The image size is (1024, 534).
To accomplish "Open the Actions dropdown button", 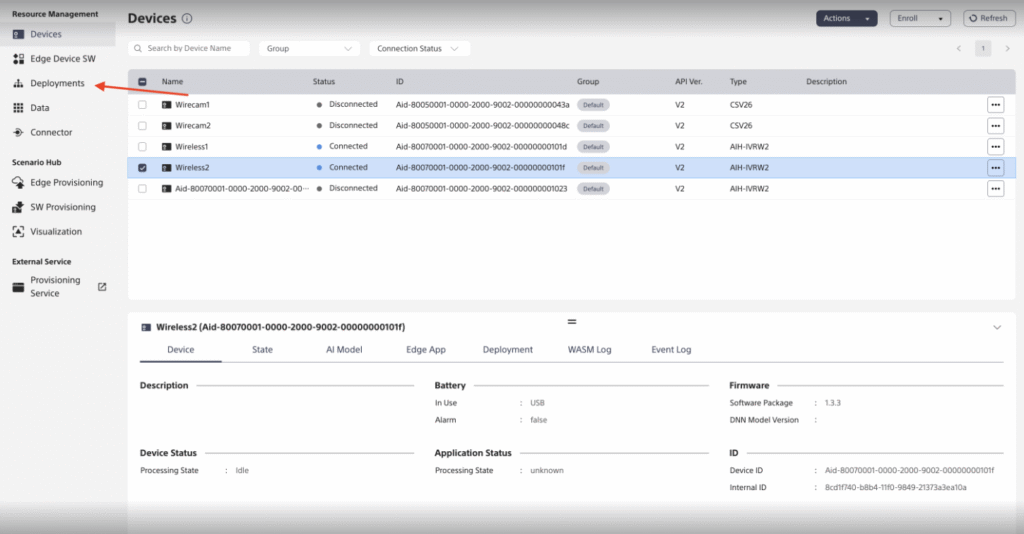I will (846, 18).
